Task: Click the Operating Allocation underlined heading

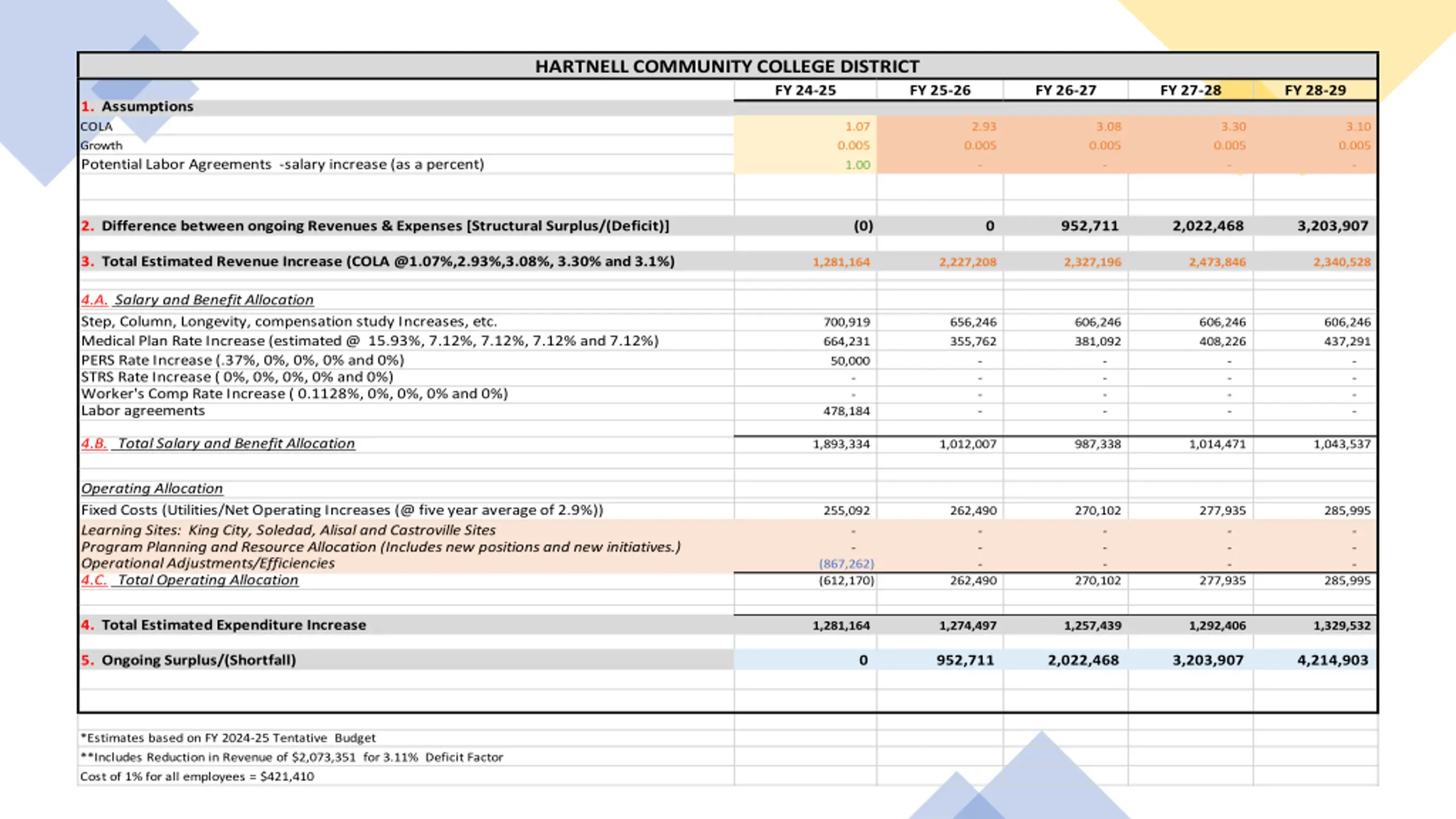Action: click(151, 489)
